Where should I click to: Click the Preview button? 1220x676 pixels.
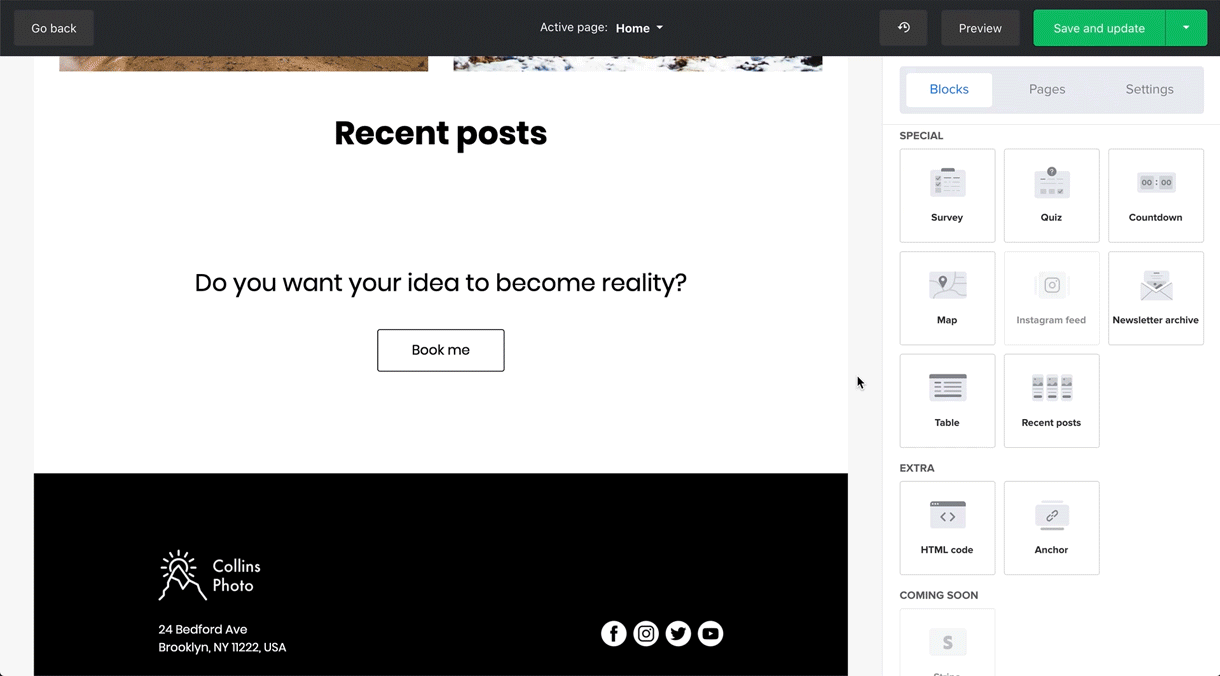[979, 27]
